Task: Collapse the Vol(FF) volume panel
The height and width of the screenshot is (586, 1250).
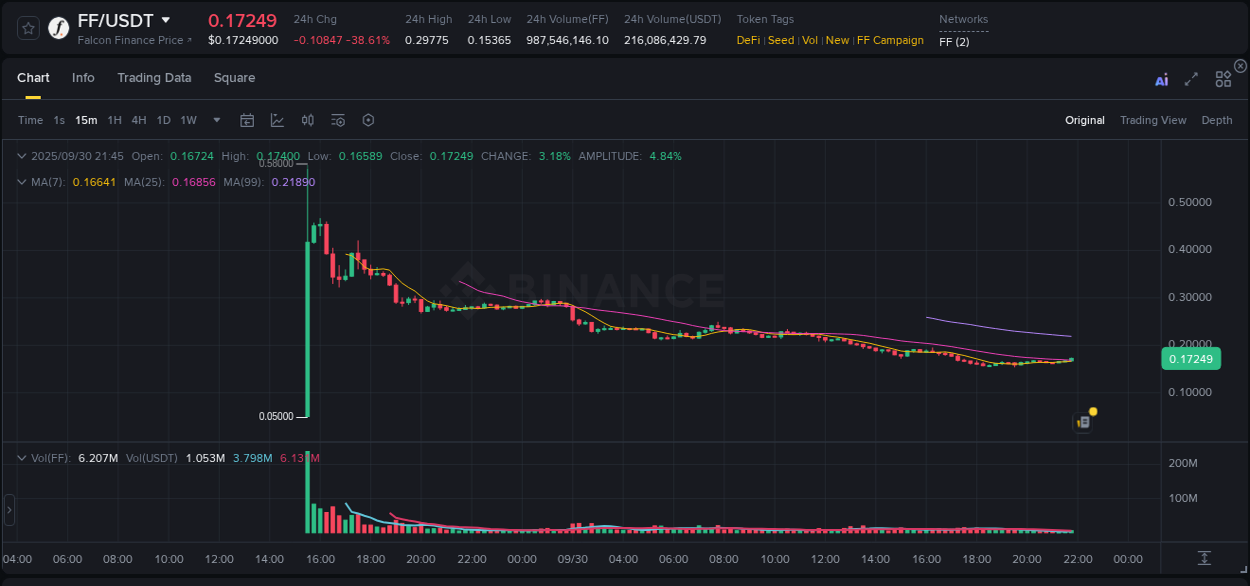Action: 22,457
